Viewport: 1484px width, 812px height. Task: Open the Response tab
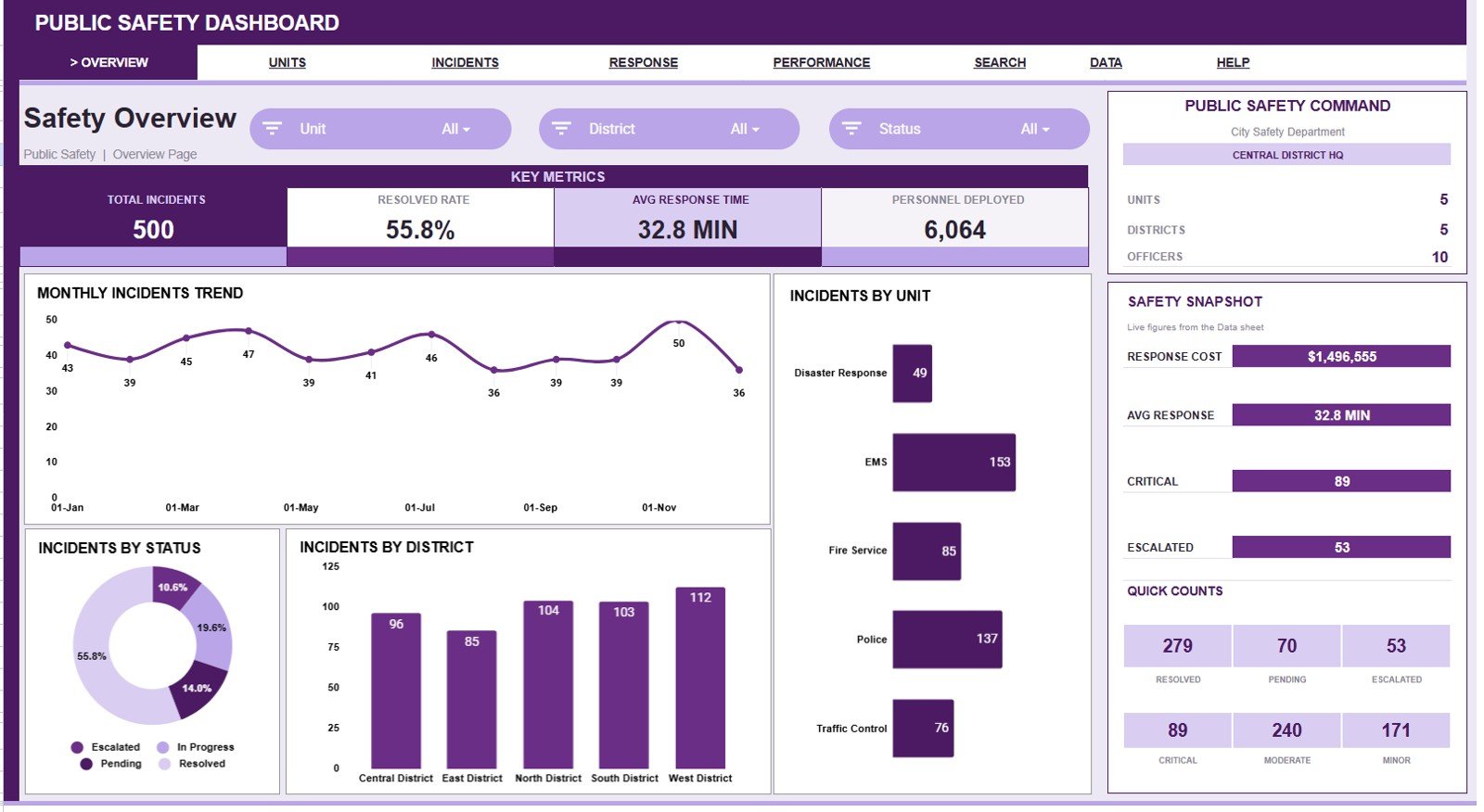[x=644, y=62]
